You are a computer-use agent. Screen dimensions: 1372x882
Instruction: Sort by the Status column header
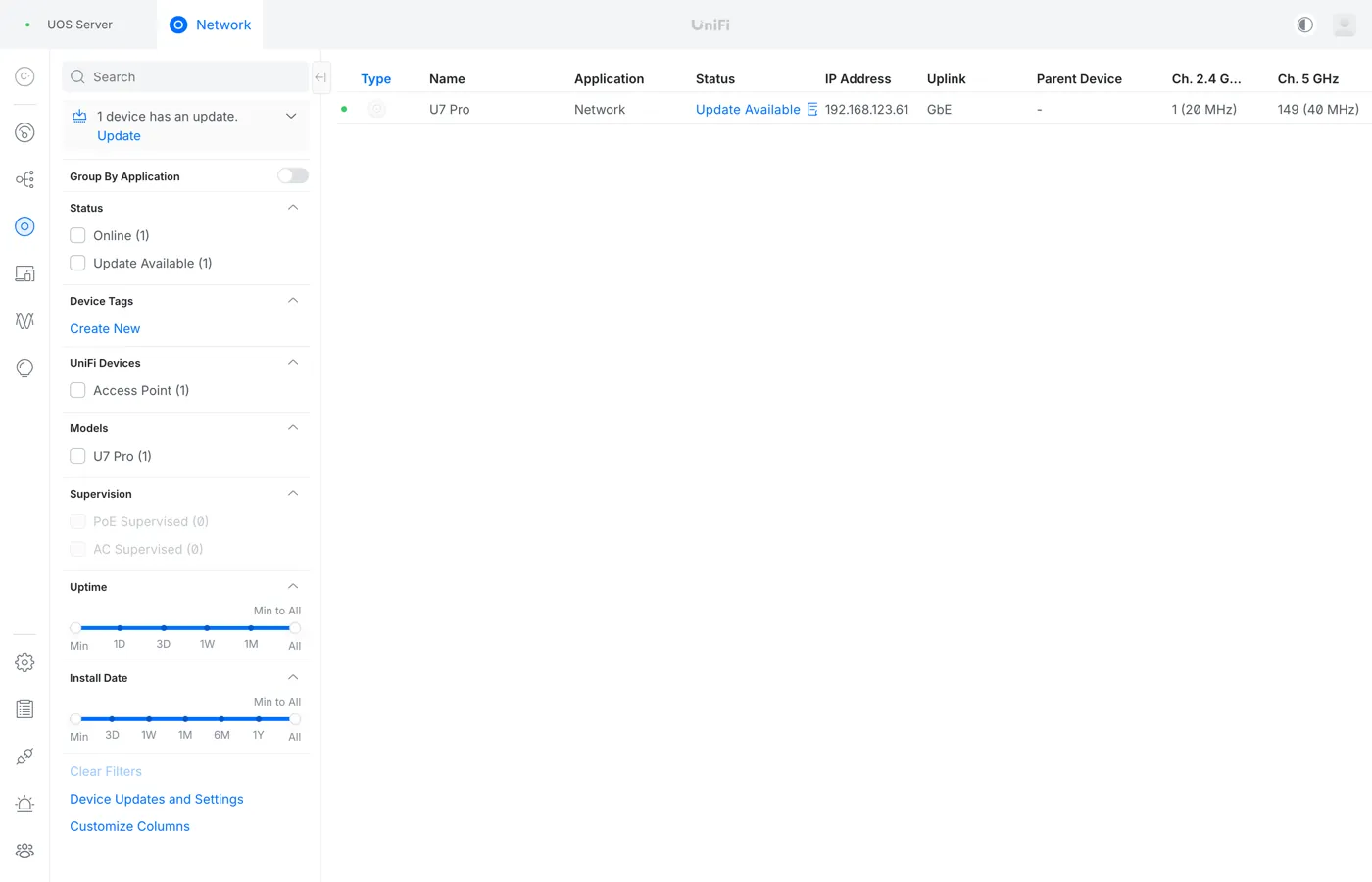(715, 79)
